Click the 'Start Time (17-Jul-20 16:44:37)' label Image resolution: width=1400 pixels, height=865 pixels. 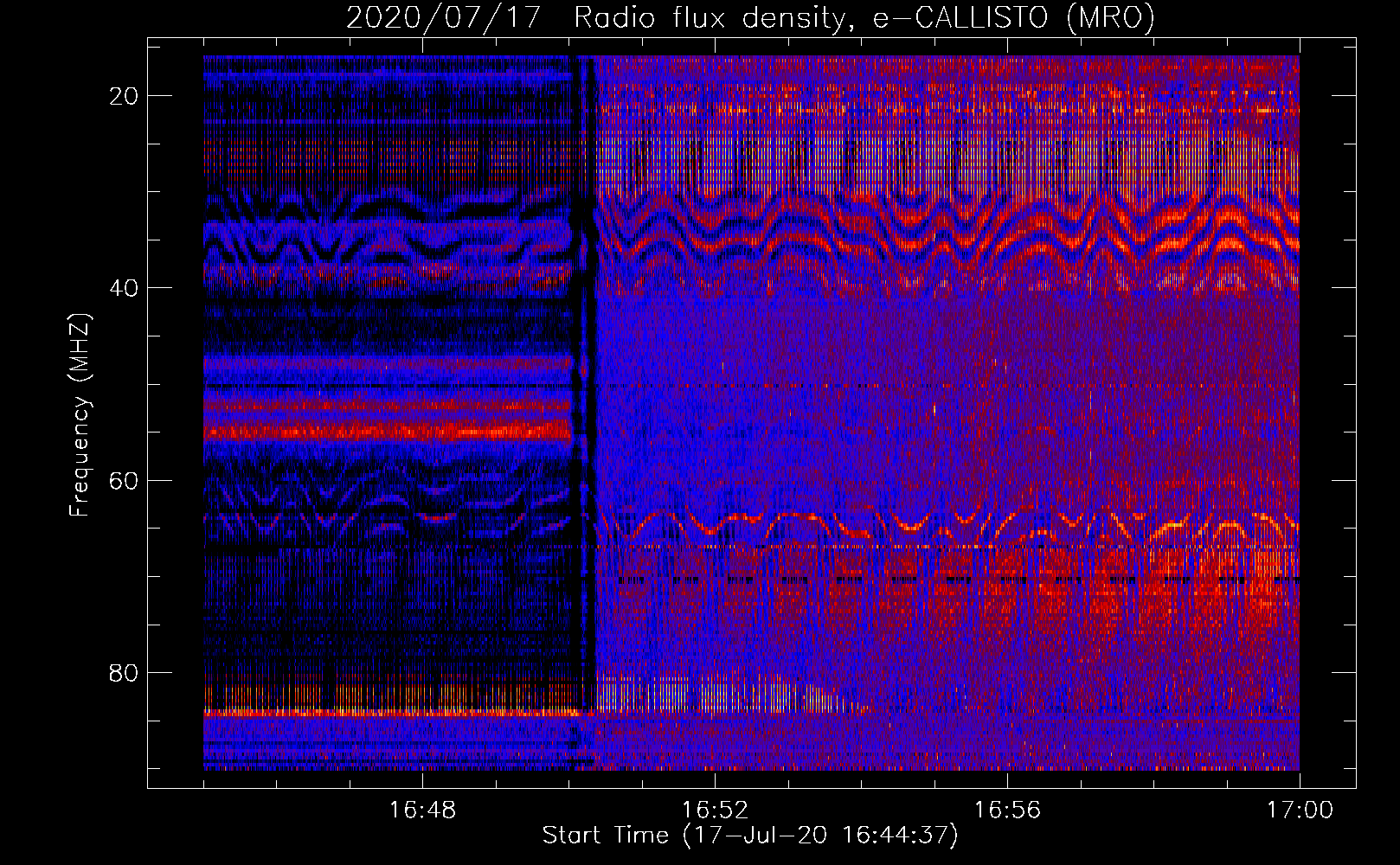click(x=750, y=836)
